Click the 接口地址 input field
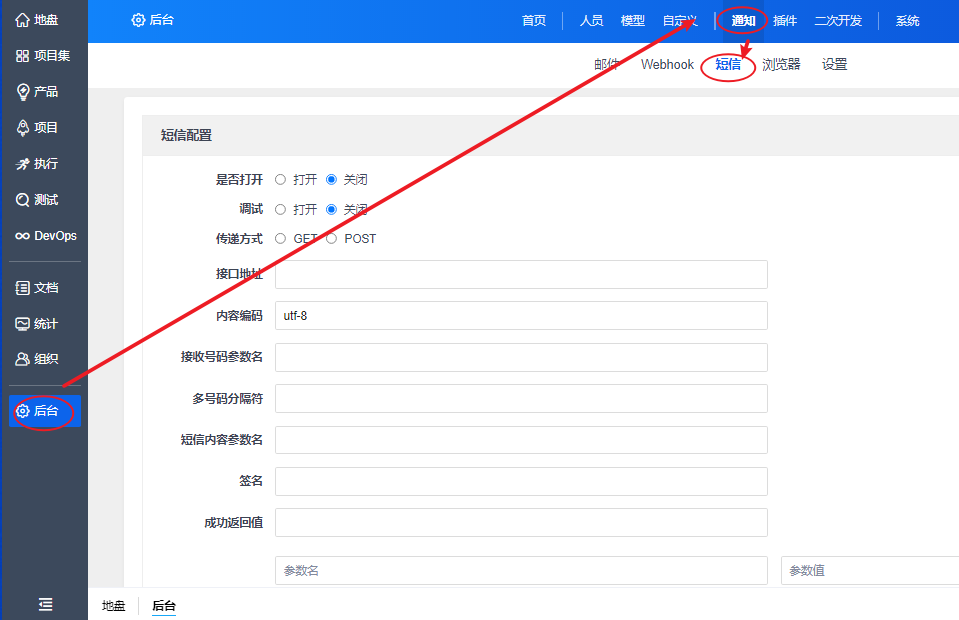The image size is (959, 620). (x=521, y=275)
